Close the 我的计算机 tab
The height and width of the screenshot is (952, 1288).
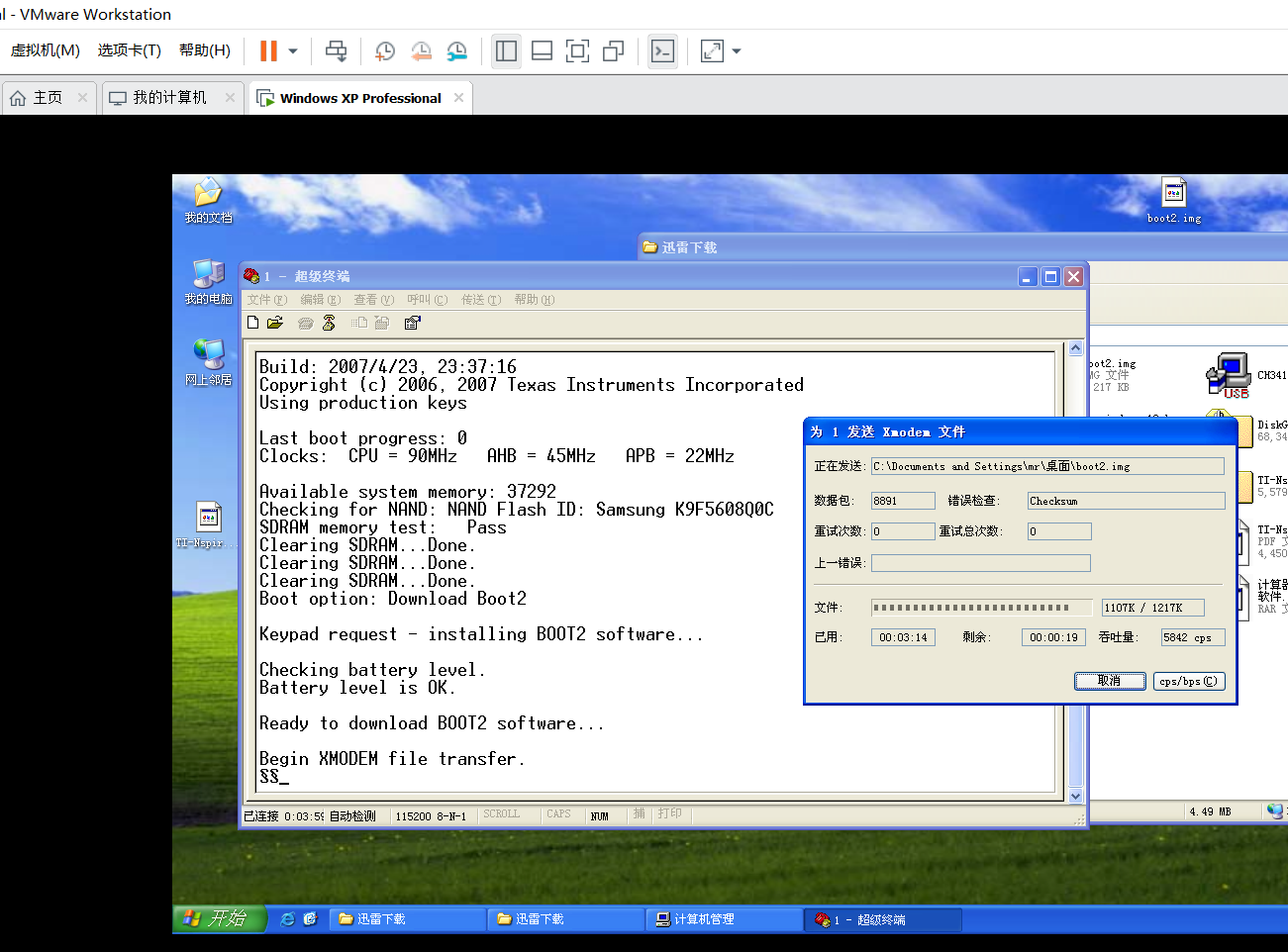point(230,97)
